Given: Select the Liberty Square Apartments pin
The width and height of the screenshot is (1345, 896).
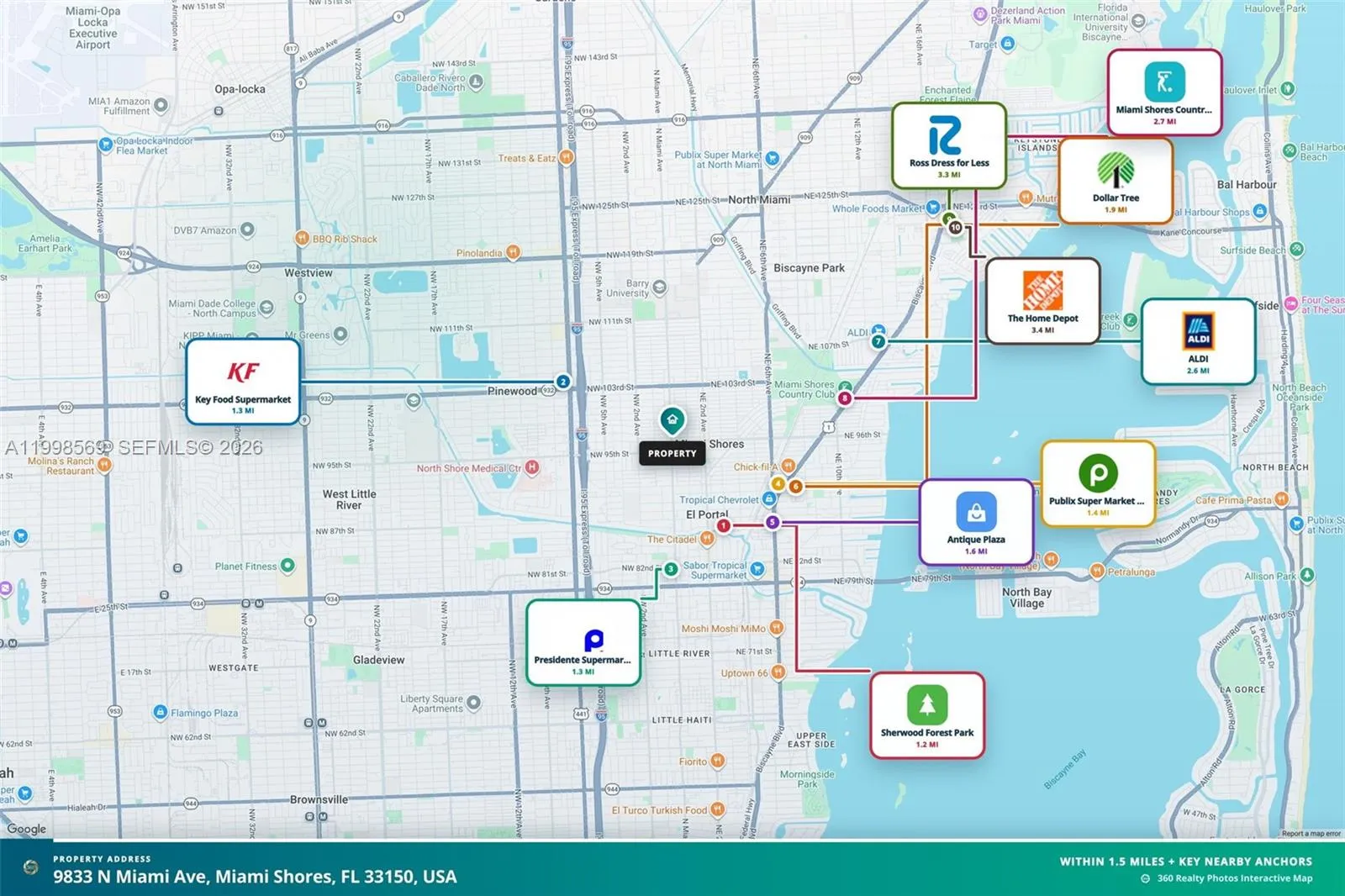Looking at the screenshot, I should 474,702.
